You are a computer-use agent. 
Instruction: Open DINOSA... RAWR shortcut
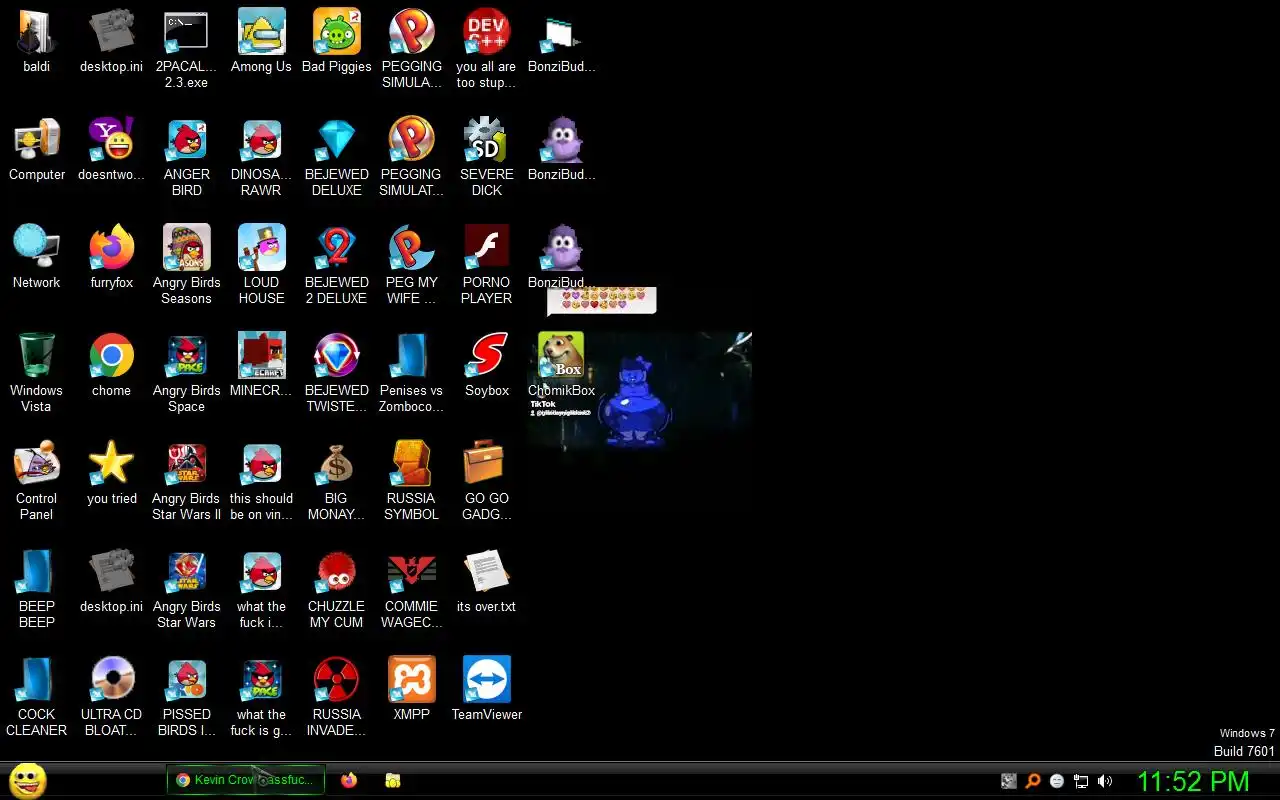click(261, 140)
